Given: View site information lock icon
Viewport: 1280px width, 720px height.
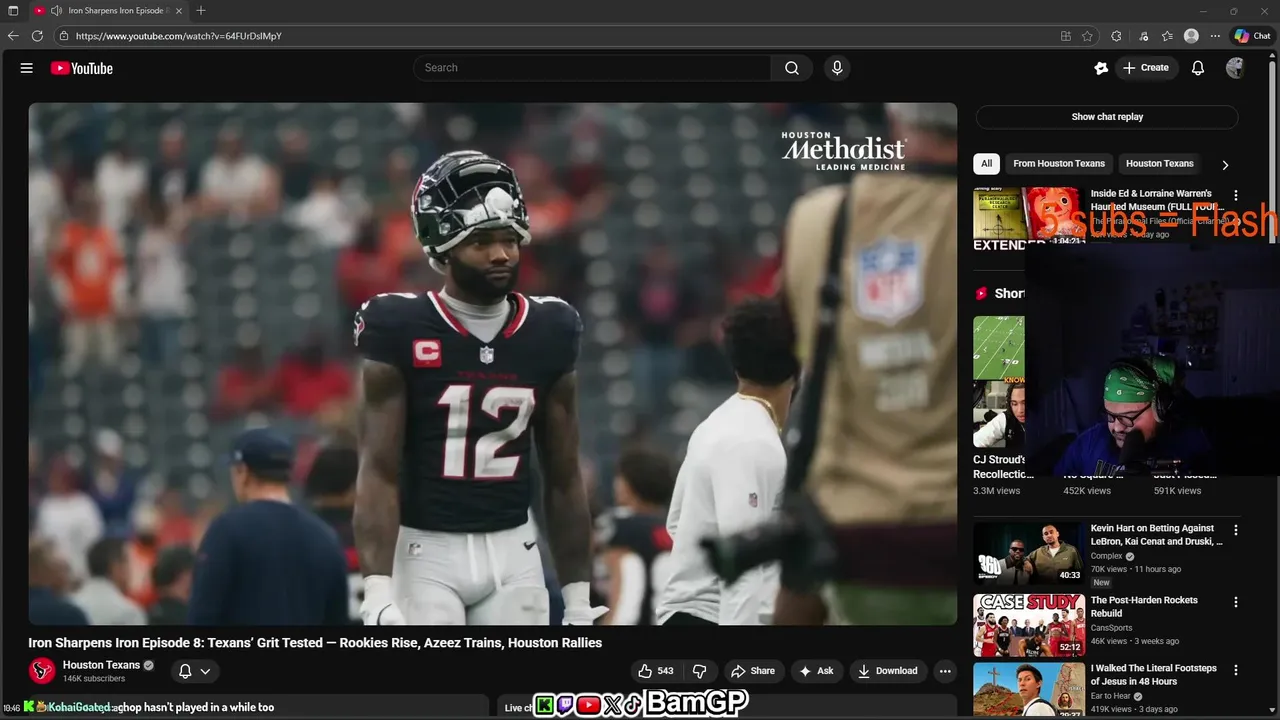Looking at the screenshot, I should point(64,36).
